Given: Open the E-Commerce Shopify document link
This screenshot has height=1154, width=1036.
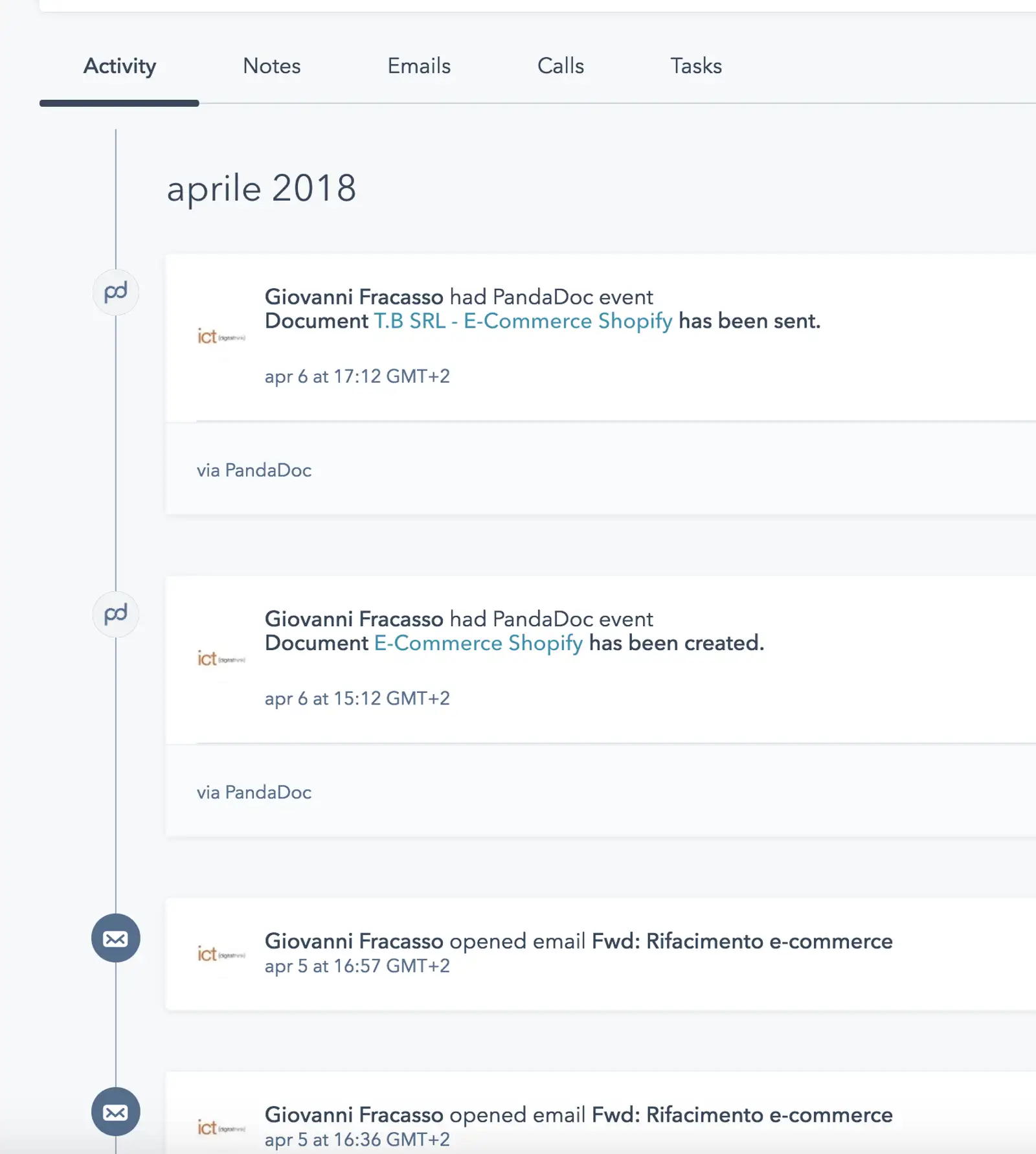Looking at the screenshot, I should pos(478,643).
